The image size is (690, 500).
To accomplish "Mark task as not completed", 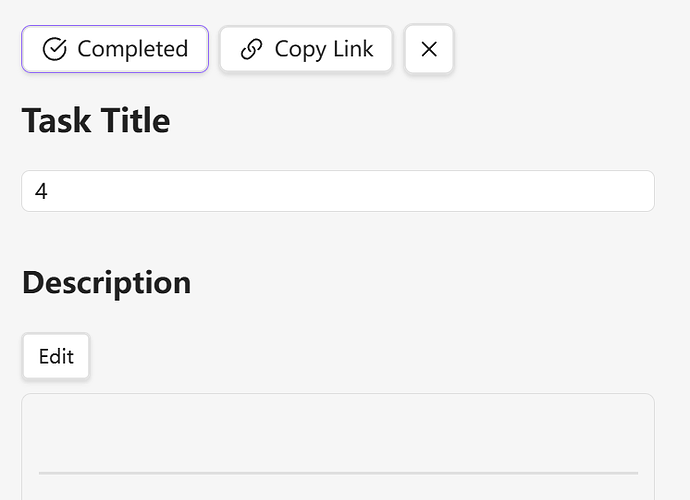I will [115, 49].
